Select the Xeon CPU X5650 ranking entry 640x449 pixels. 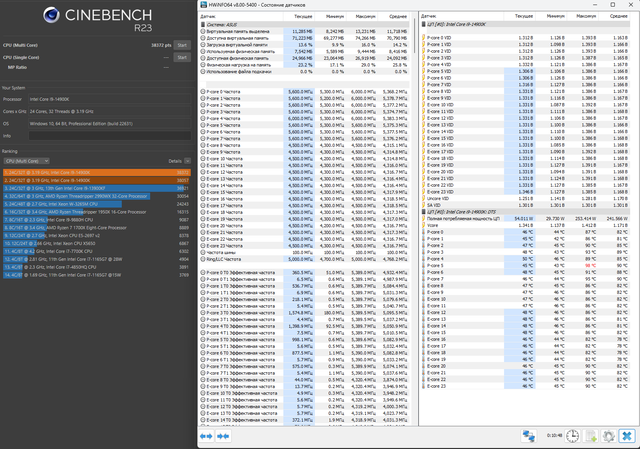pyautogui.click(x=97, y=243)
